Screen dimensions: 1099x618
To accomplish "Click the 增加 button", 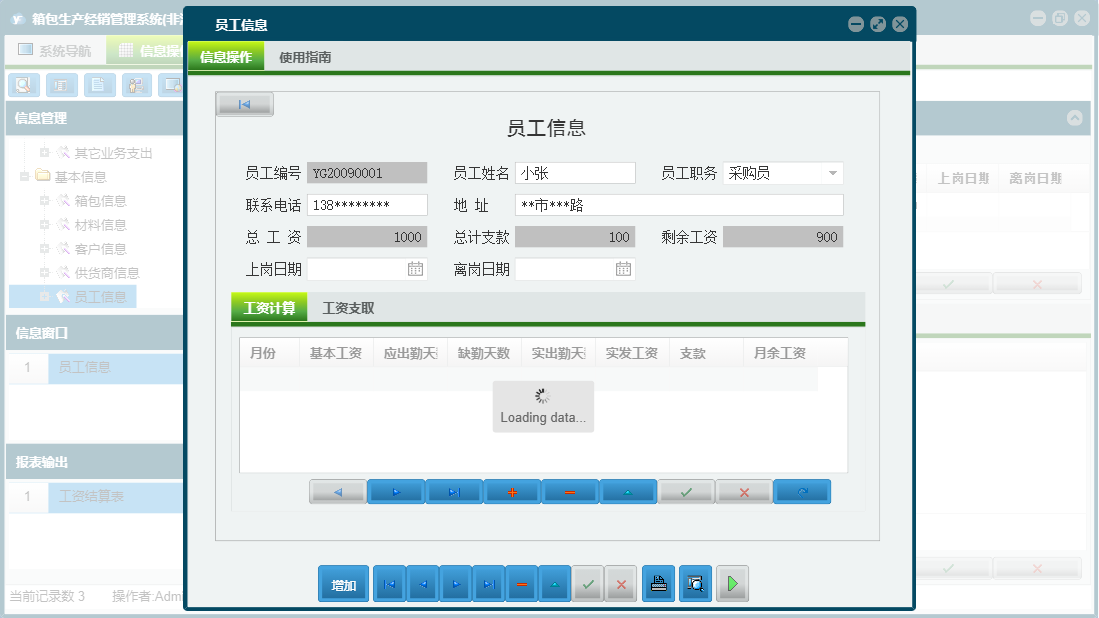I will (342, 583).
